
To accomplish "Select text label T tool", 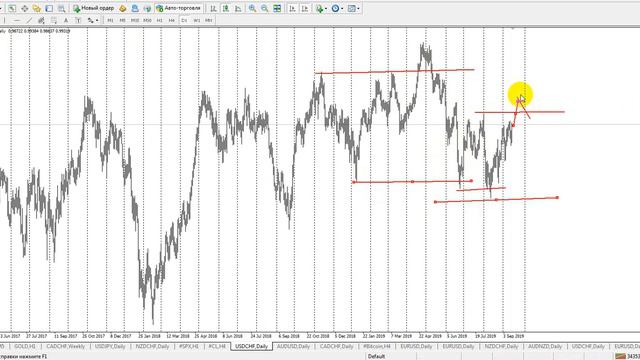I will click(78, 20).
